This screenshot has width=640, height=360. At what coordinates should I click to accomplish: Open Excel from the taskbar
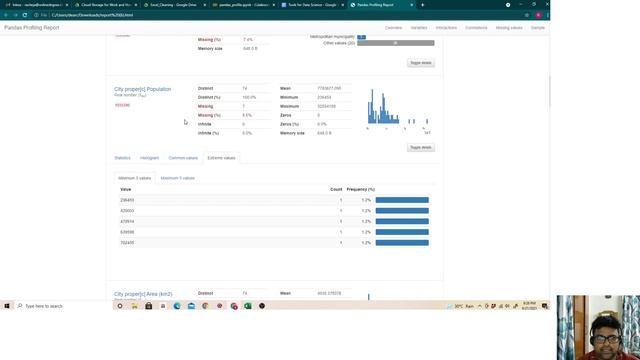pyautogui.click(x=248, y=306)
